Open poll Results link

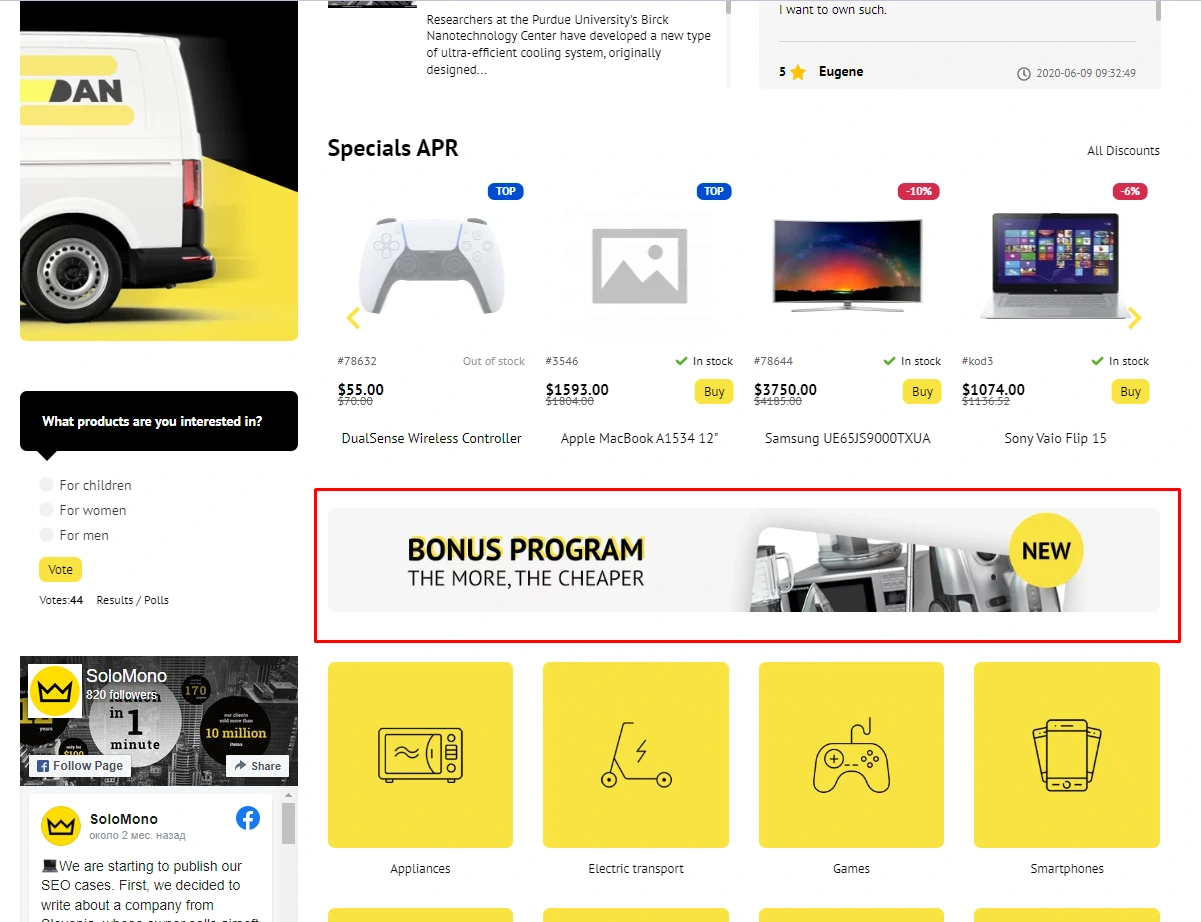[x=114, y=600]
